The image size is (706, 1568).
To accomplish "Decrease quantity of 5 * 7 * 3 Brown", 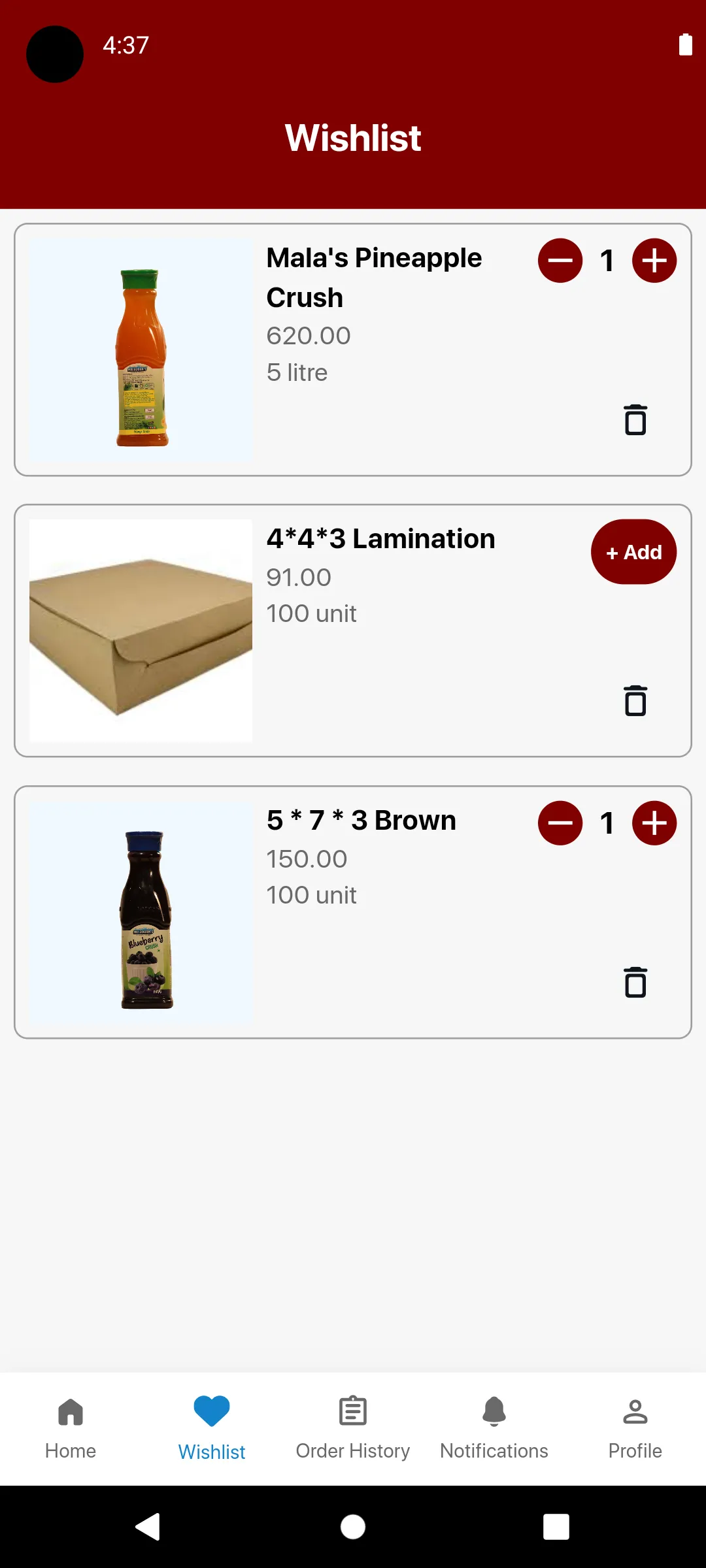I will (x=560, y=823).
